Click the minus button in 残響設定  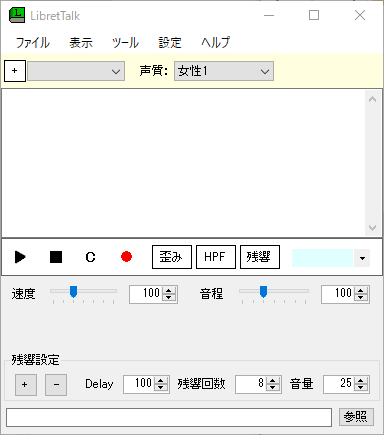[x=56, y=384]
